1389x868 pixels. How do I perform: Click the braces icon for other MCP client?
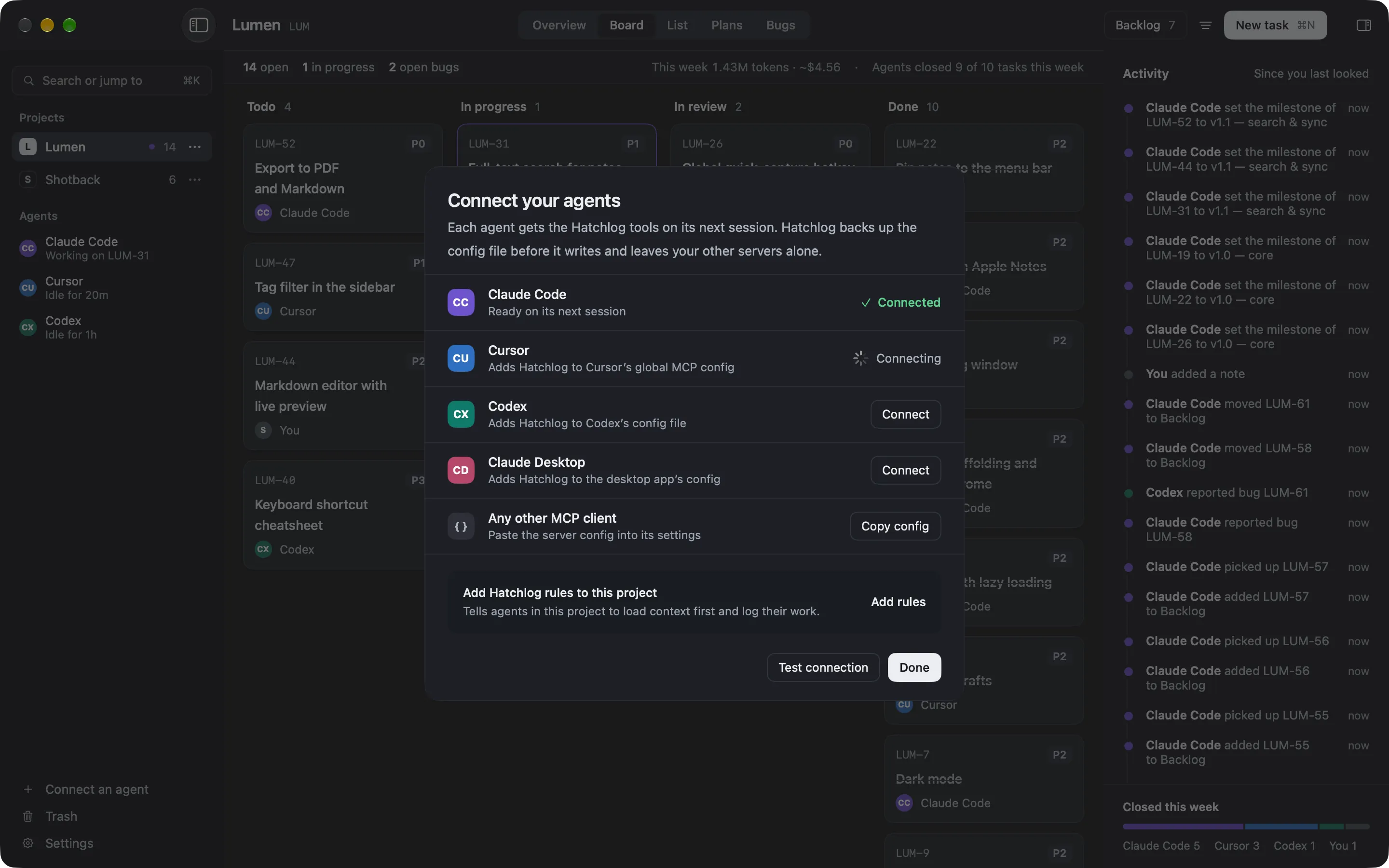point(461,527)
